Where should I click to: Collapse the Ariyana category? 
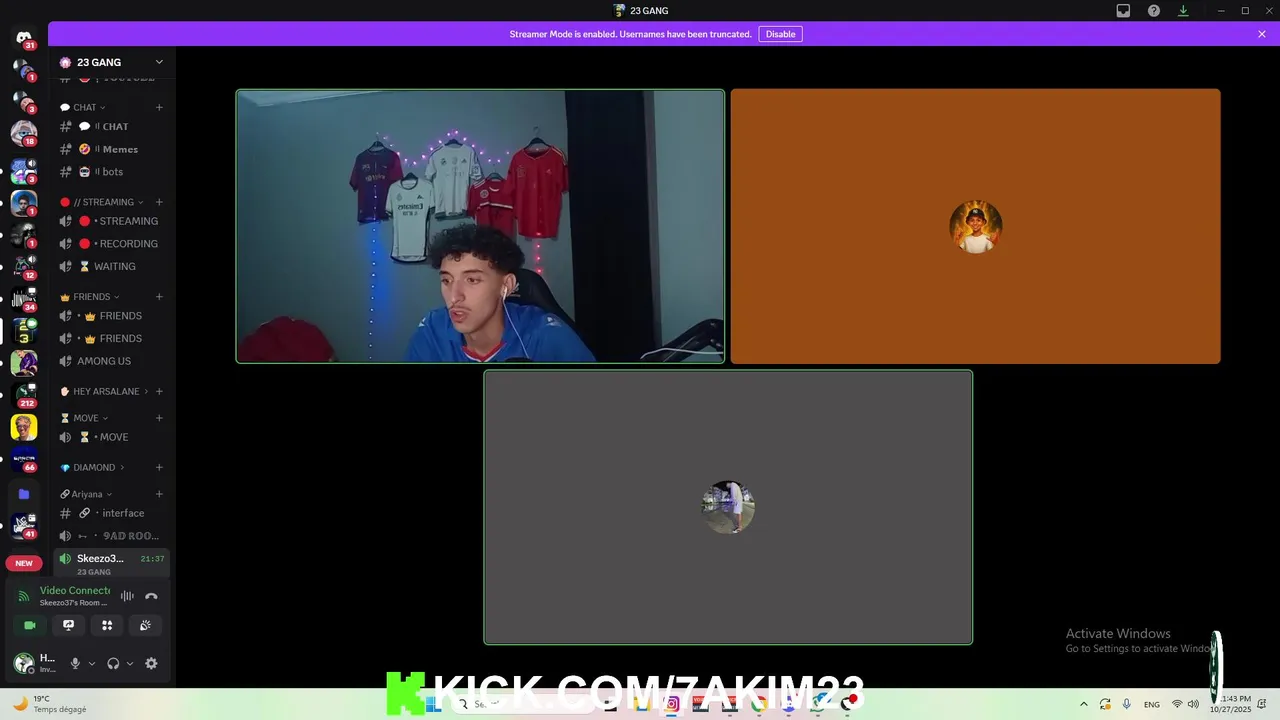86,494
